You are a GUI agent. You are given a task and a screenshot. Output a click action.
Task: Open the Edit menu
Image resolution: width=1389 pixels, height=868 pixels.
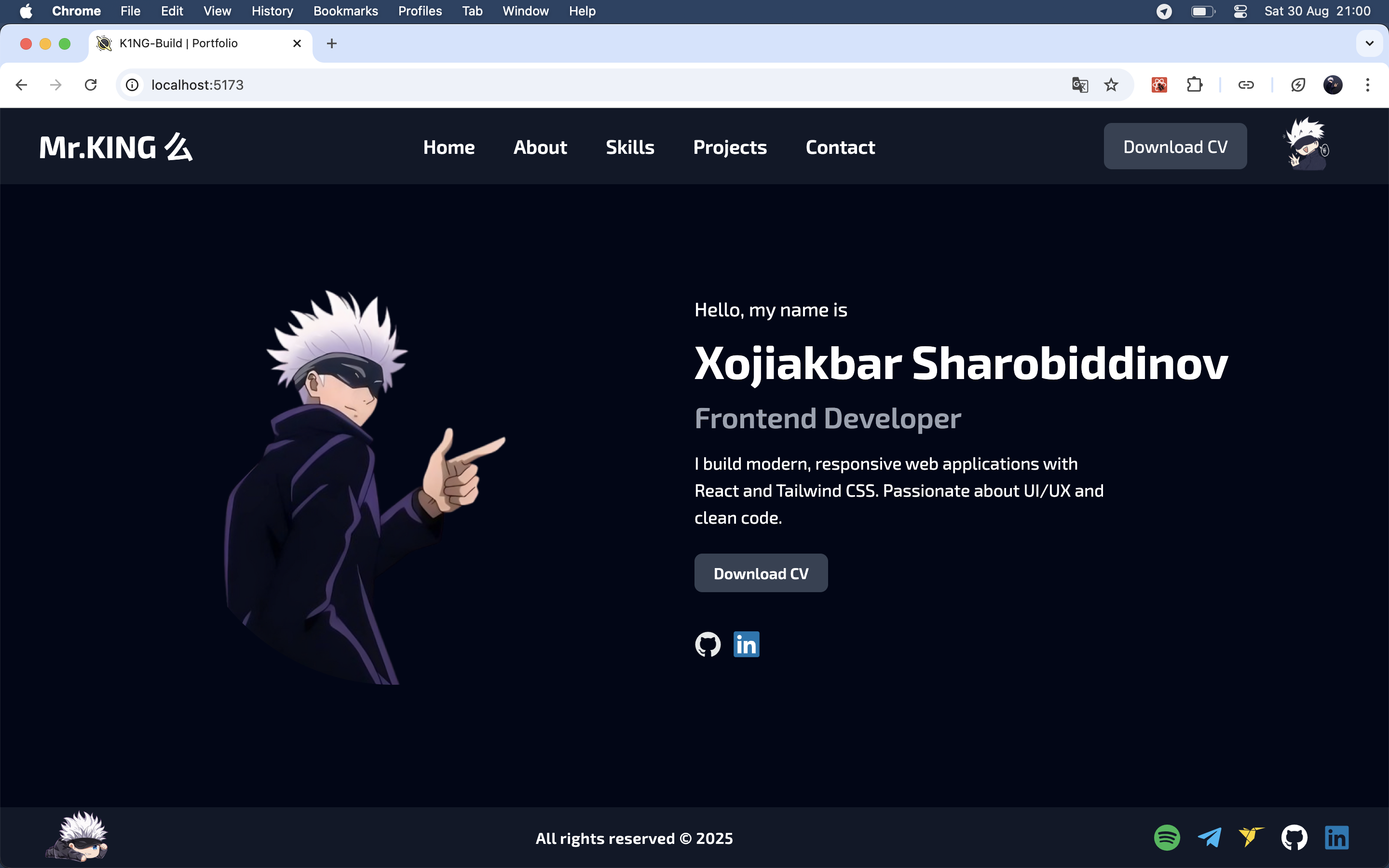pyautogui.click(x=172, y=12)
